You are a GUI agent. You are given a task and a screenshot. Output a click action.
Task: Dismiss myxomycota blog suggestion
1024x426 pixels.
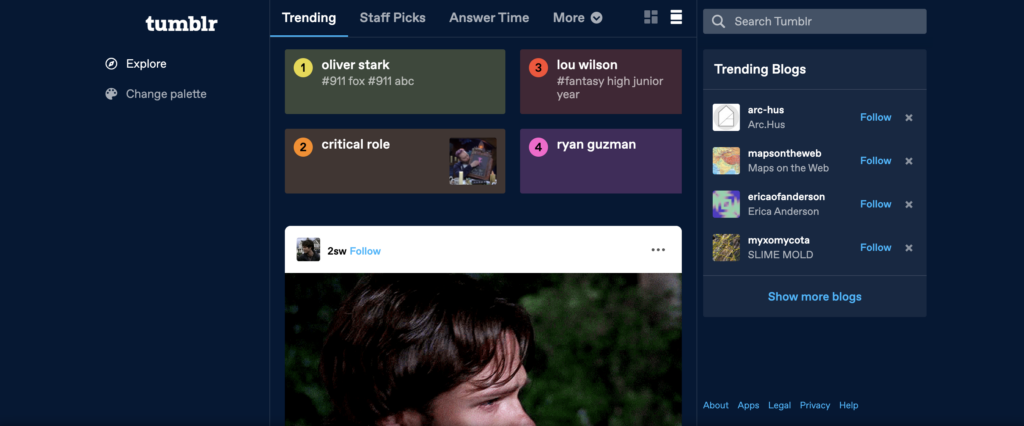908,248
